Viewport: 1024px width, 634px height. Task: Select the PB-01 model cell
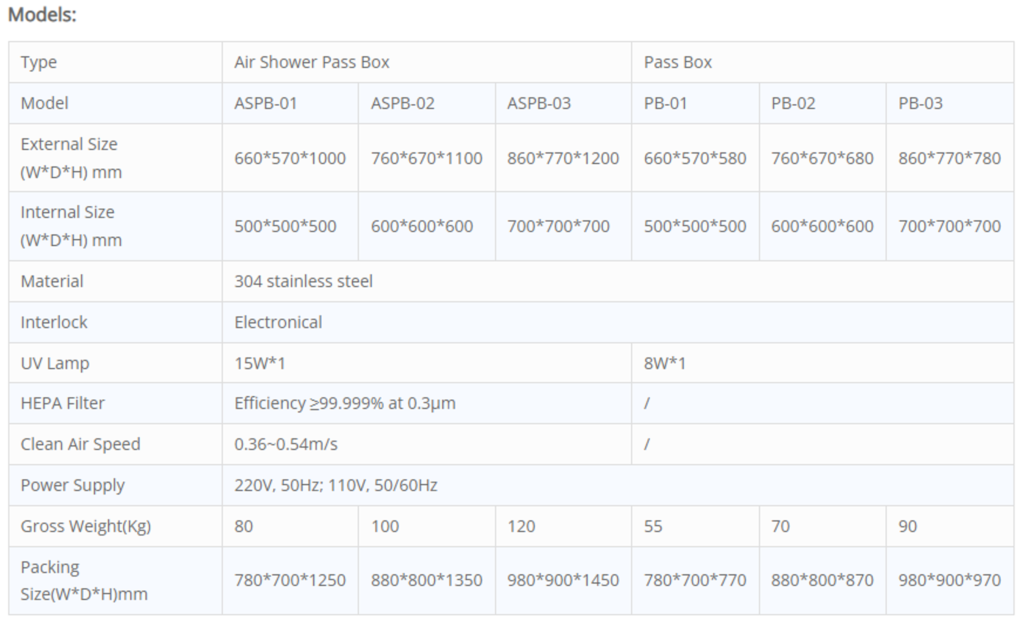[x=695, y=103]
